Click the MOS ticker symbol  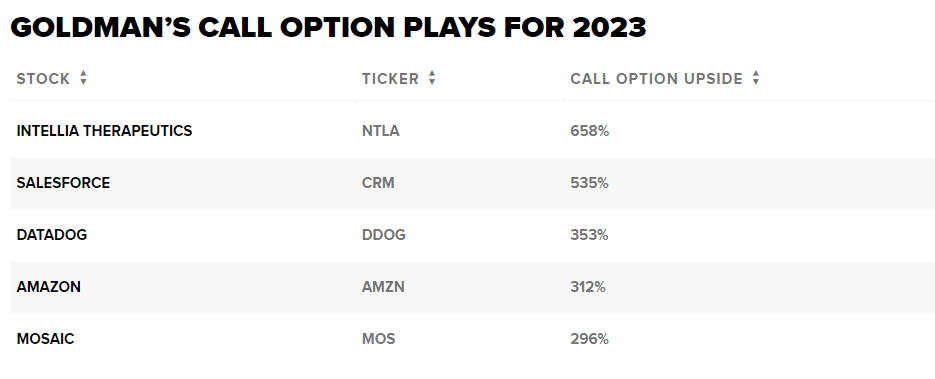pyautogui.click(x=379, y=338)
